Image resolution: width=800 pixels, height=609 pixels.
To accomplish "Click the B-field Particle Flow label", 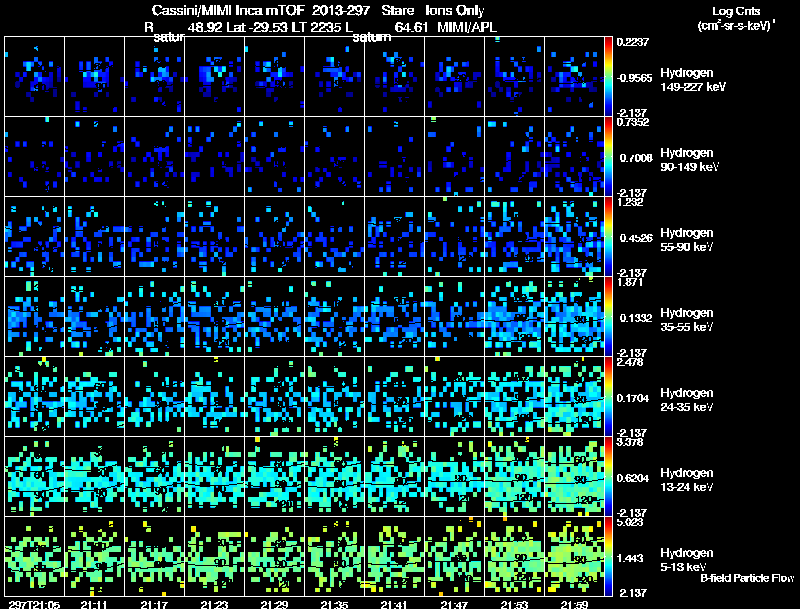I will (x=746, y=578).
